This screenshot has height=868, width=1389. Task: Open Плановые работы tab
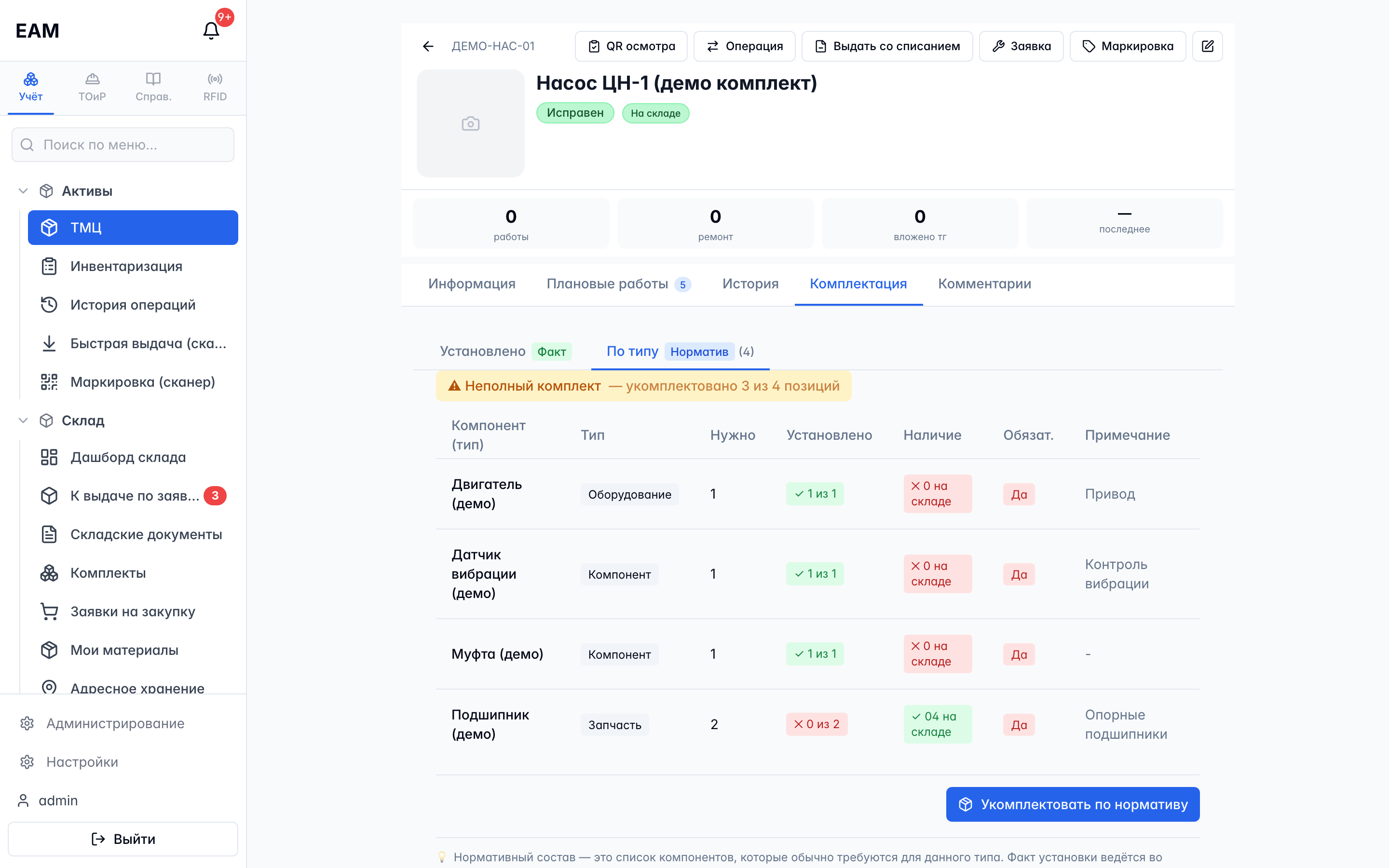tap(619, 284)
